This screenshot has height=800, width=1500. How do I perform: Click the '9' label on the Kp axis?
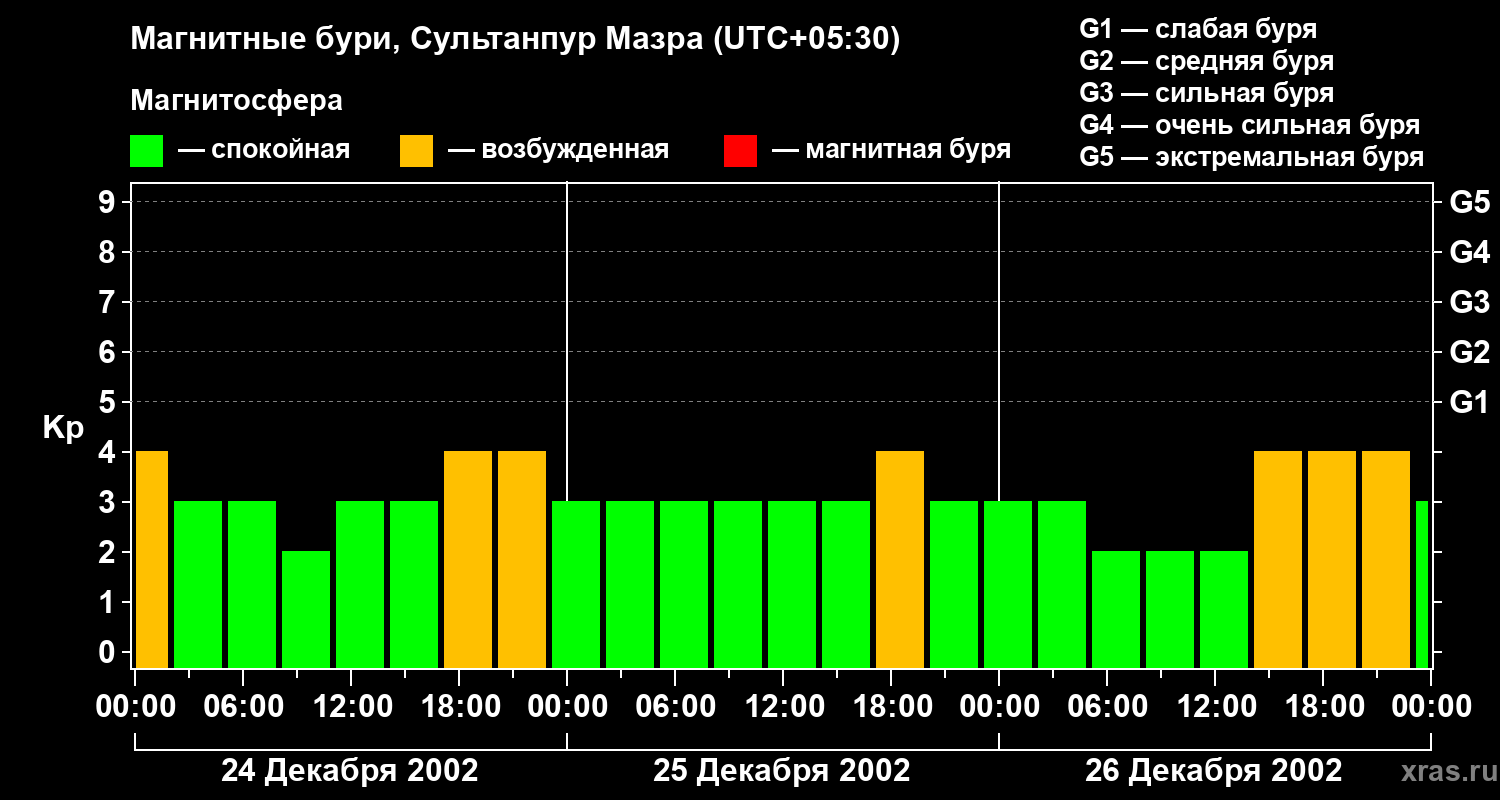coord(109,202)
